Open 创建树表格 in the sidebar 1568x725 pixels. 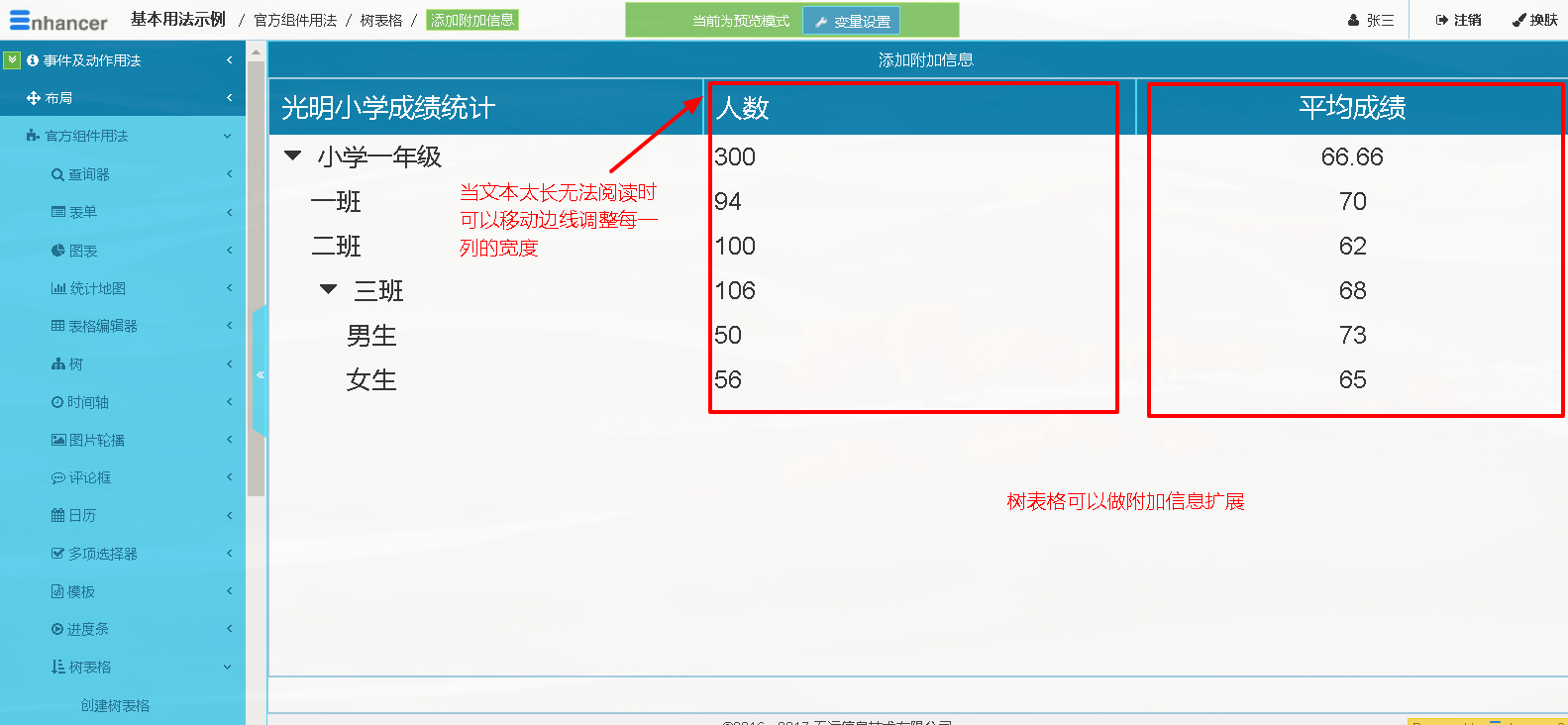click(x=115, y=705)
